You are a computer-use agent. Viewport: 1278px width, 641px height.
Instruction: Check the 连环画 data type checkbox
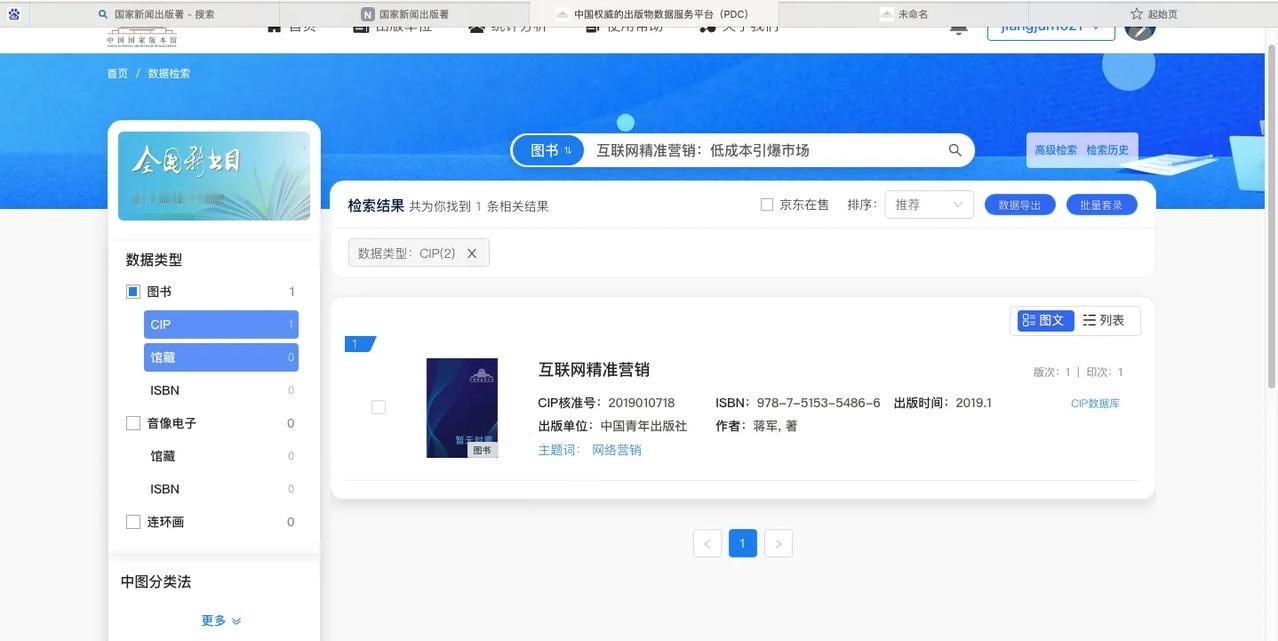click(133, 522)
